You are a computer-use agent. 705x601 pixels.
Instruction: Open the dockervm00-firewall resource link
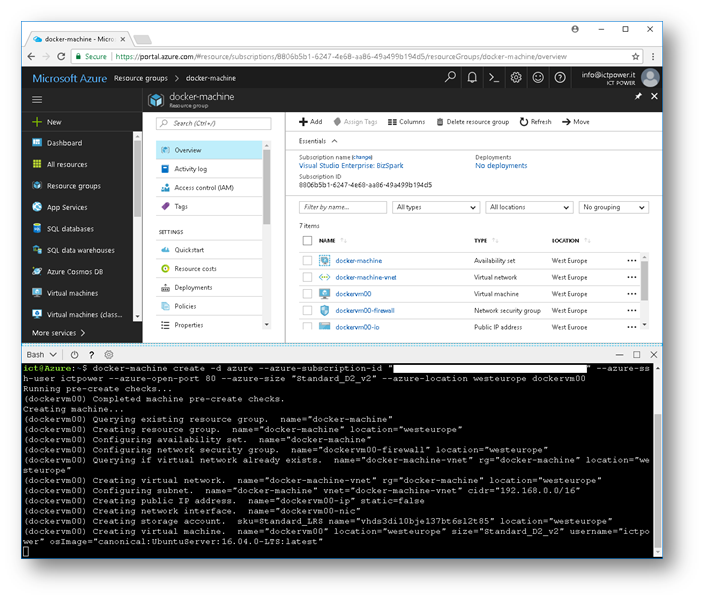click(365, 311)
